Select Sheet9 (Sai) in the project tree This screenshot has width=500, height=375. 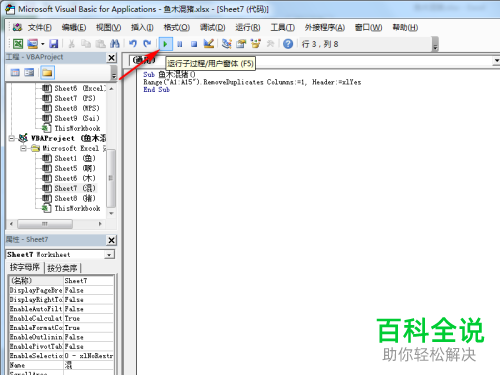(71, 118)
